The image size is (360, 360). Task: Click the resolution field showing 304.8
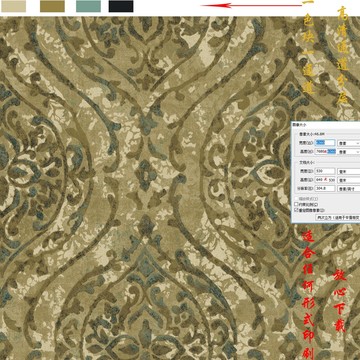[x=325, y=189]
